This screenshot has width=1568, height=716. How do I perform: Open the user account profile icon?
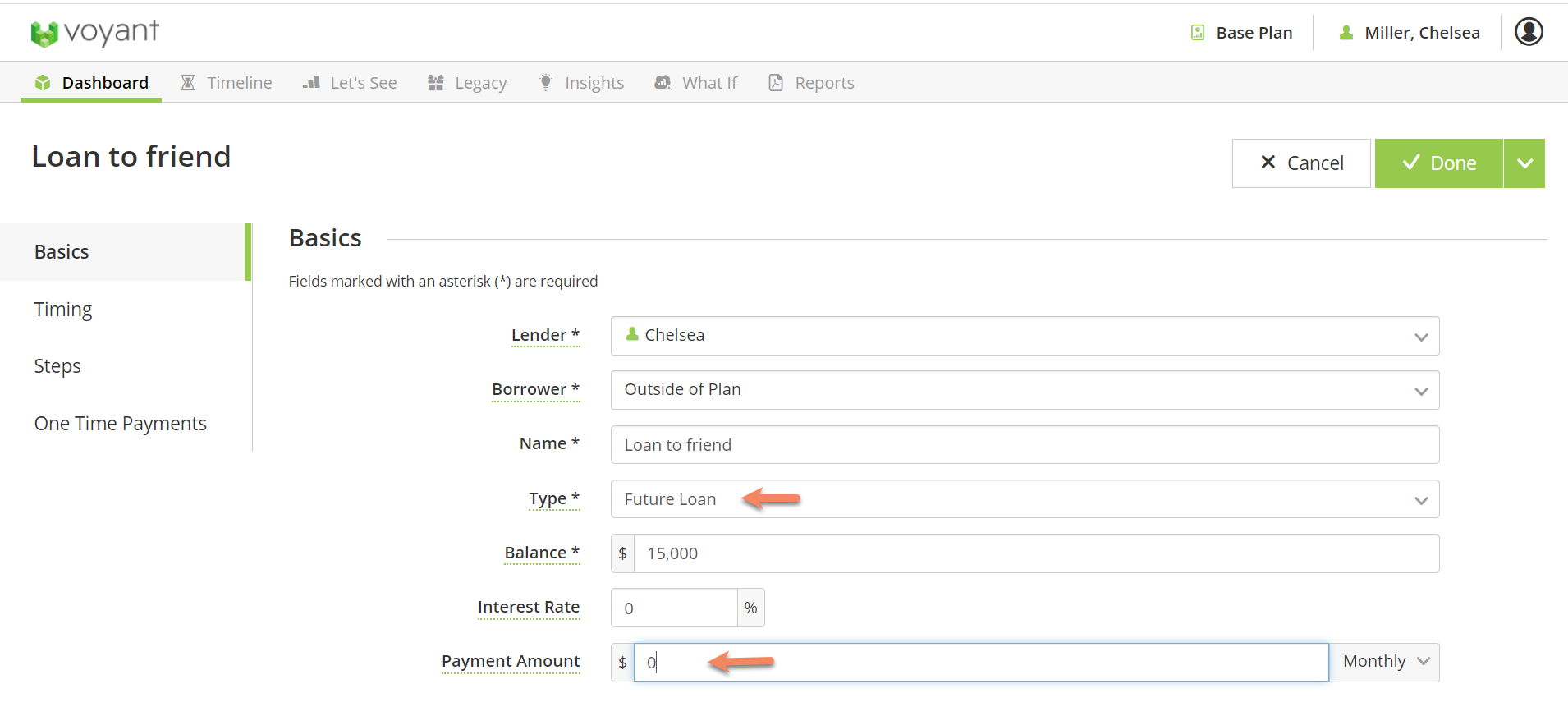click(x=1528, y=32)
